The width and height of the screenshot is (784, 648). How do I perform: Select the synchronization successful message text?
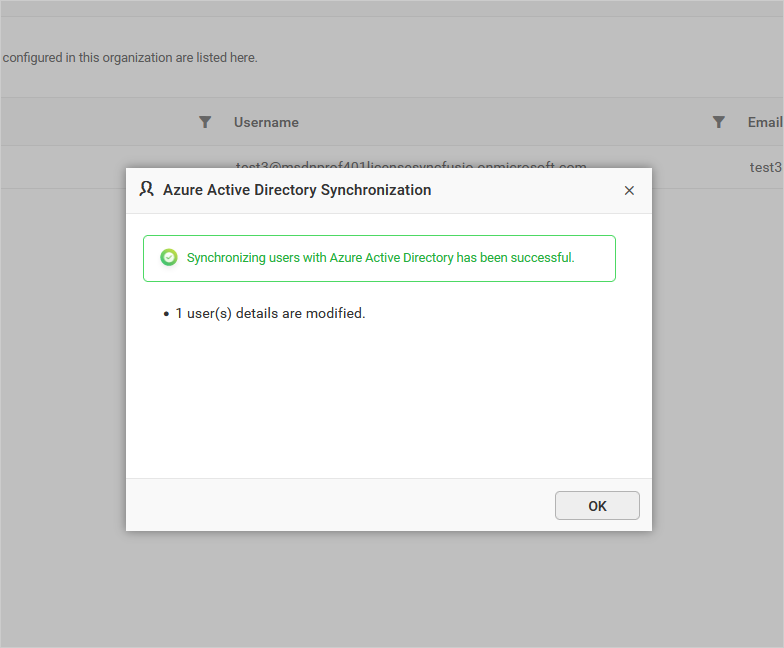tap(380, 258)
